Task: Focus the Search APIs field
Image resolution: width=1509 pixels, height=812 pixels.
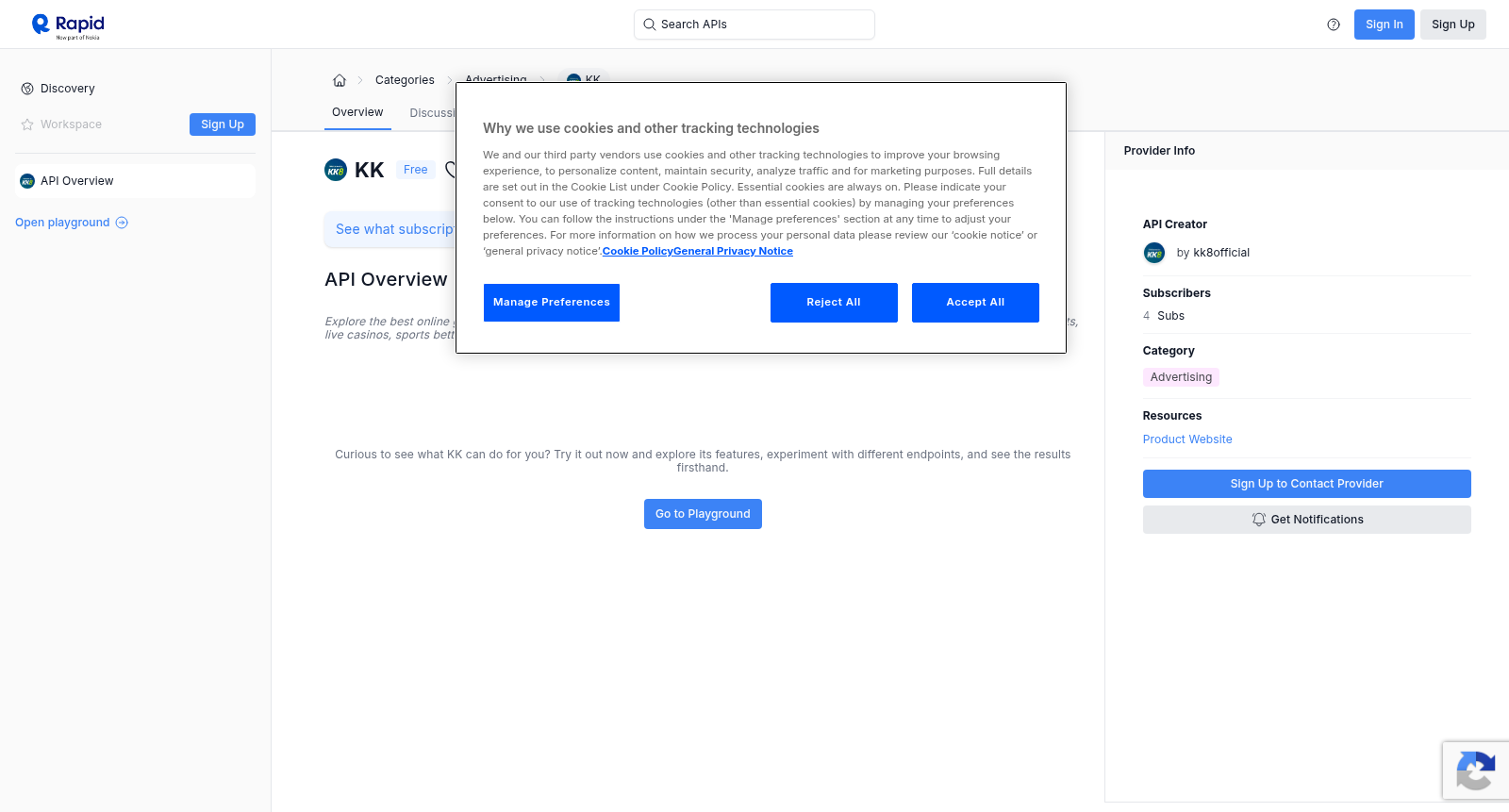Action: tap(754, 25)
